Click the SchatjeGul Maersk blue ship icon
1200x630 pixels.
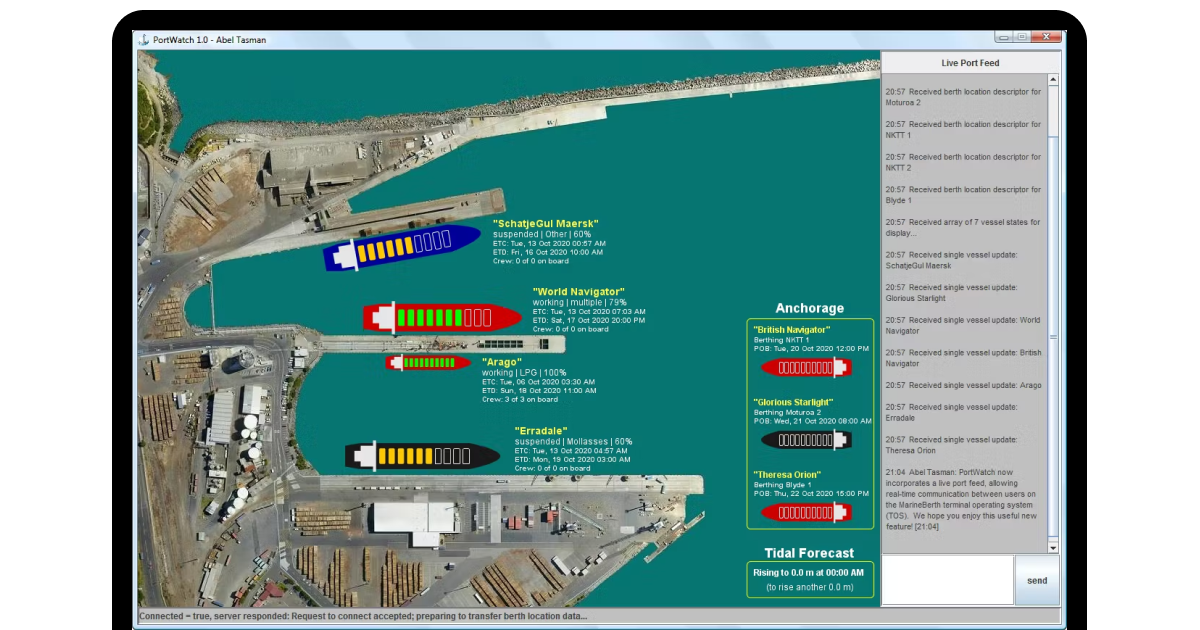(402, 247)
